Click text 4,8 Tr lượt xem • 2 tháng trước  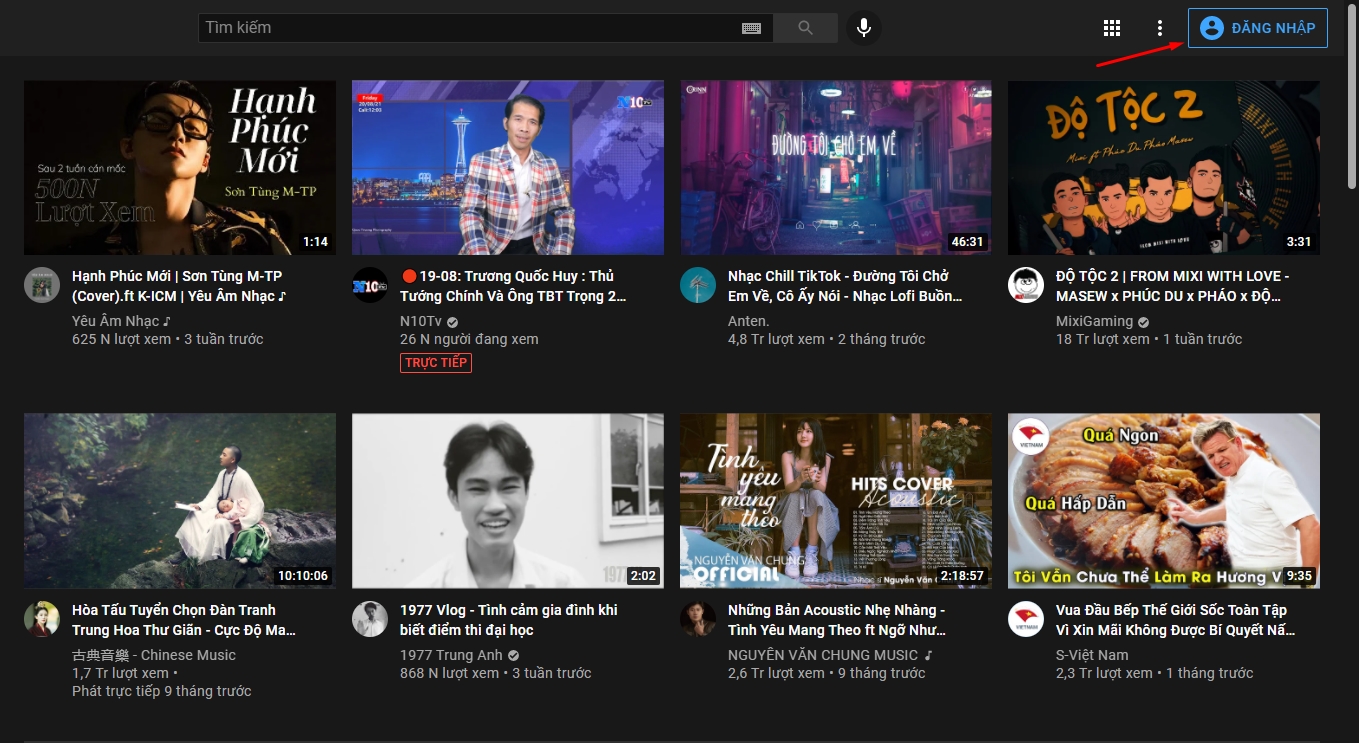[827, 339]
